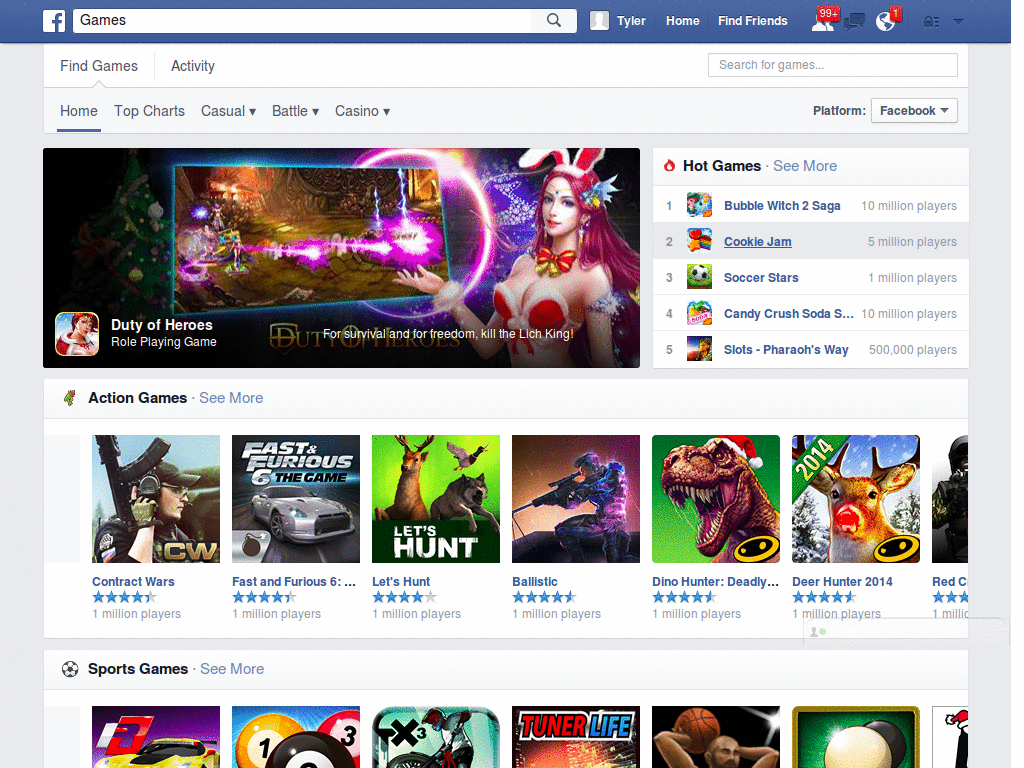The width and height of the screenshot is (1024, 768).
Task: Open the Soccer Stars link
Action: point(761,278)
